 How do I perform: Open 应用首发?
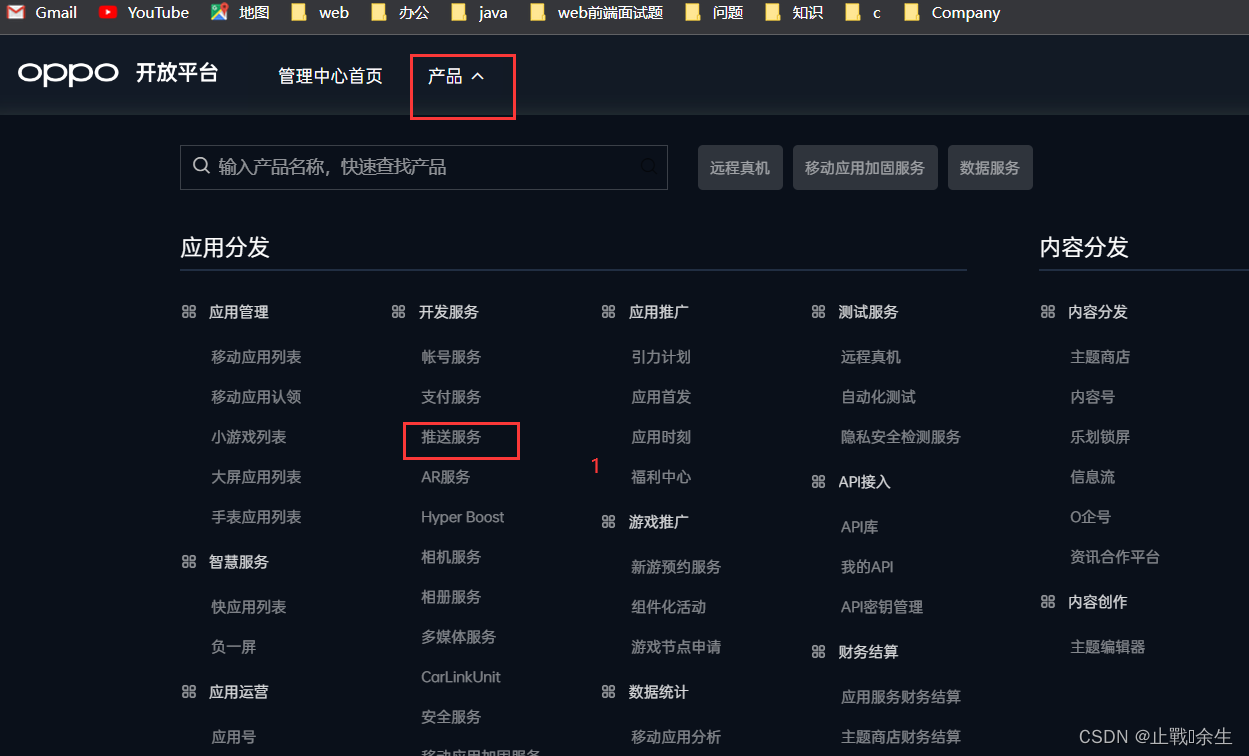tap(661, 397)
